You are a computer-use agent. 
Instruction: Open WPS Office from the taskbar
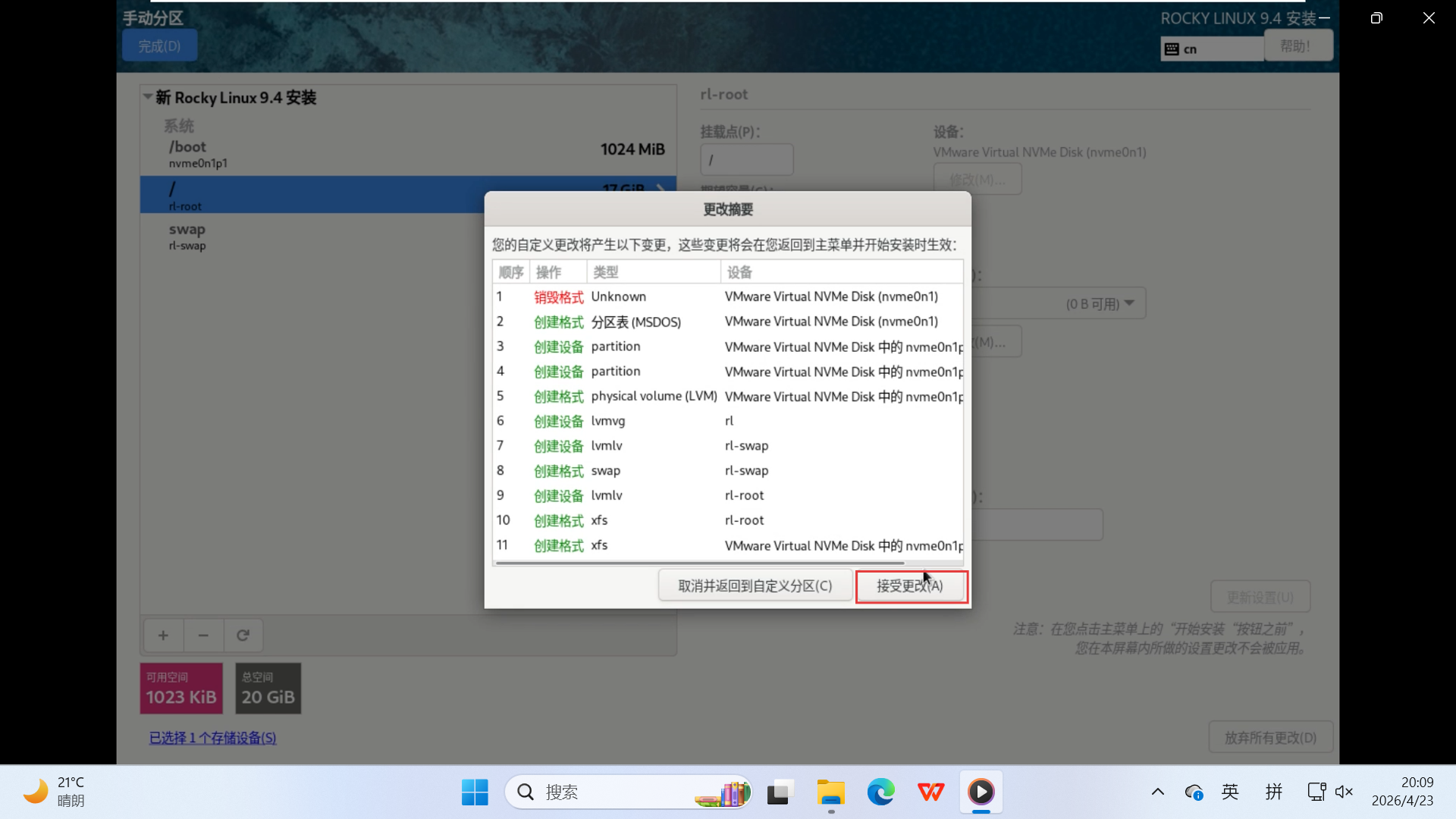tap(930, 792)
